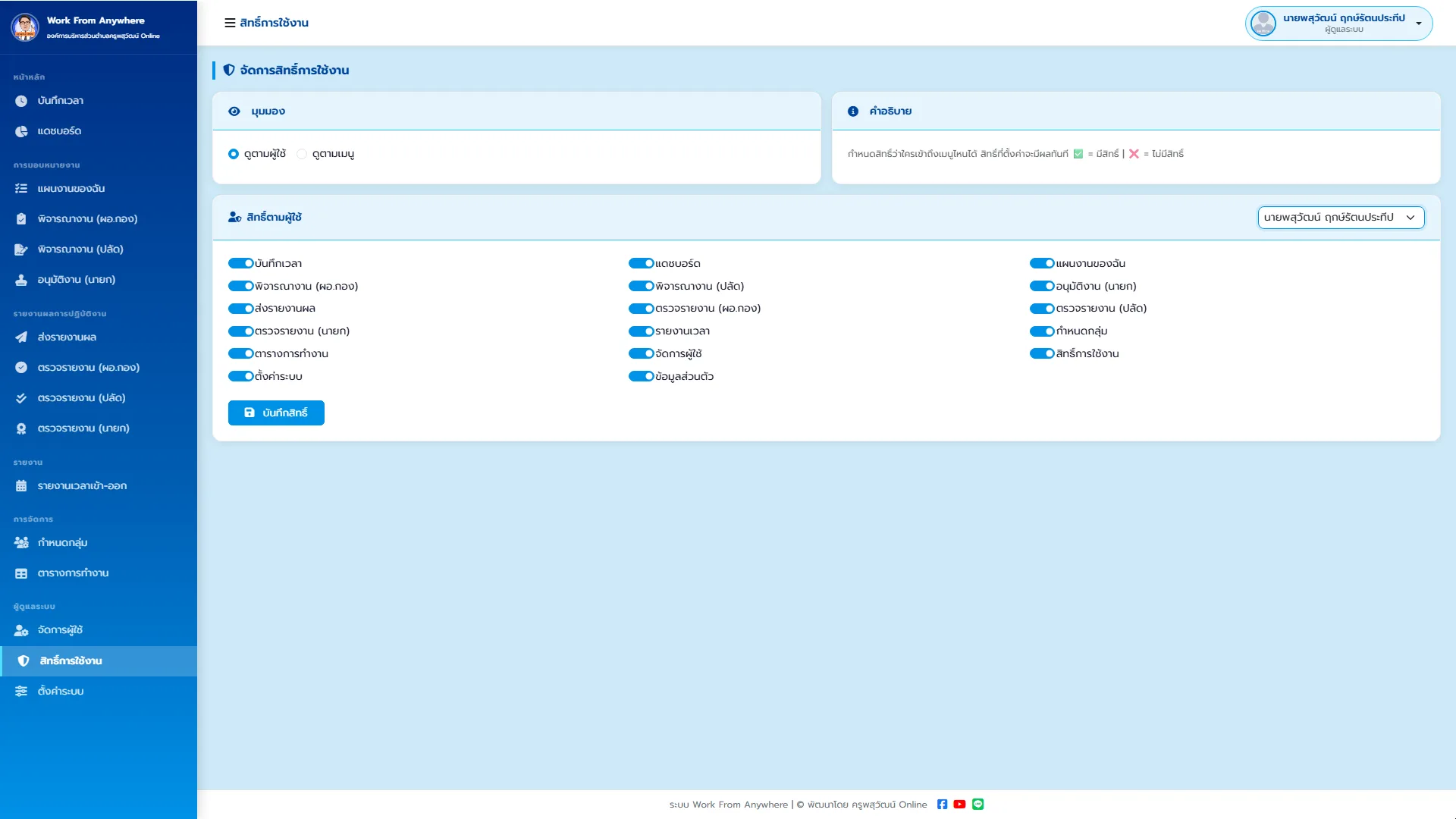Click the user avatar in the top right
The height and width of the screenshot is (819, 1456).
pos(1263,24)
